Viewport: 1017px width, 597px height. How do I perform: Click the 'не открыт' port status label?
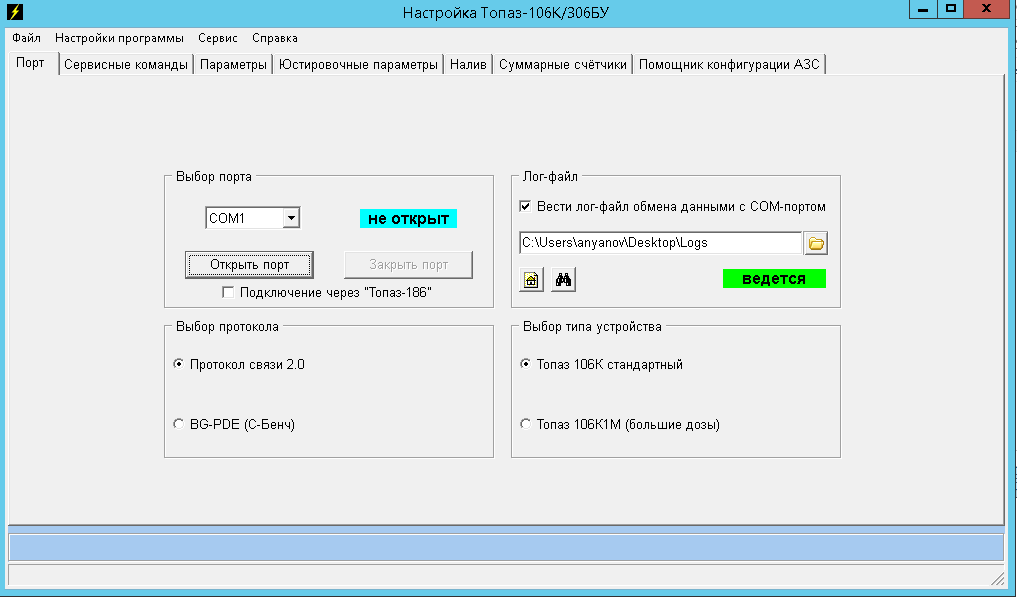tap(409, 219)
